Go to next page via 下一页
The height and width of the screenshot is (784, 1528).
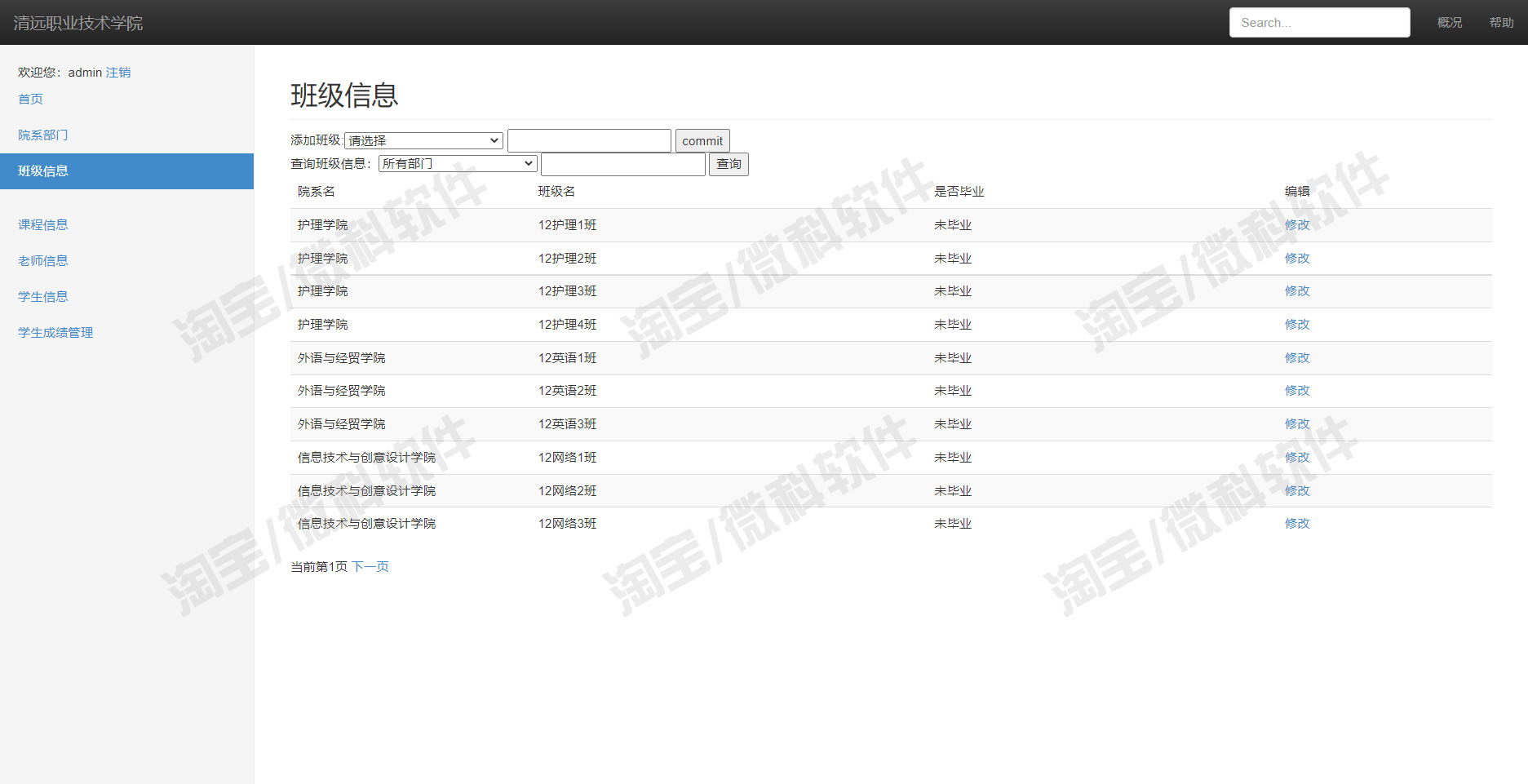pos(370,567)
